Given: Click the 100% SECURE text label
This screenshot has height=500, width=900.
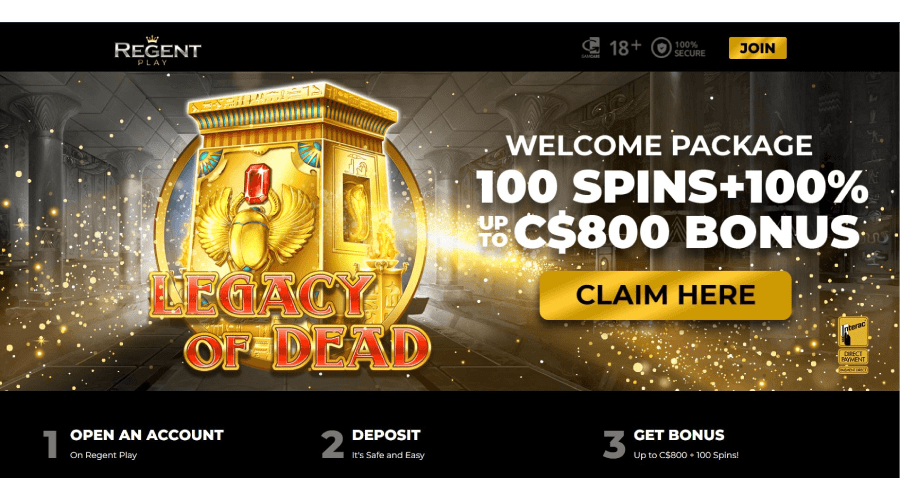Looking at the screenshot, I should click(689, 49).
